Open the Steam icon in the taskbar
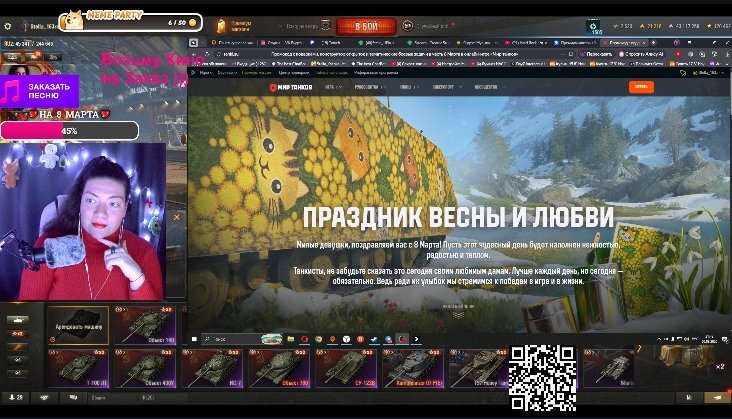732x419 pixels. (374, 339)
